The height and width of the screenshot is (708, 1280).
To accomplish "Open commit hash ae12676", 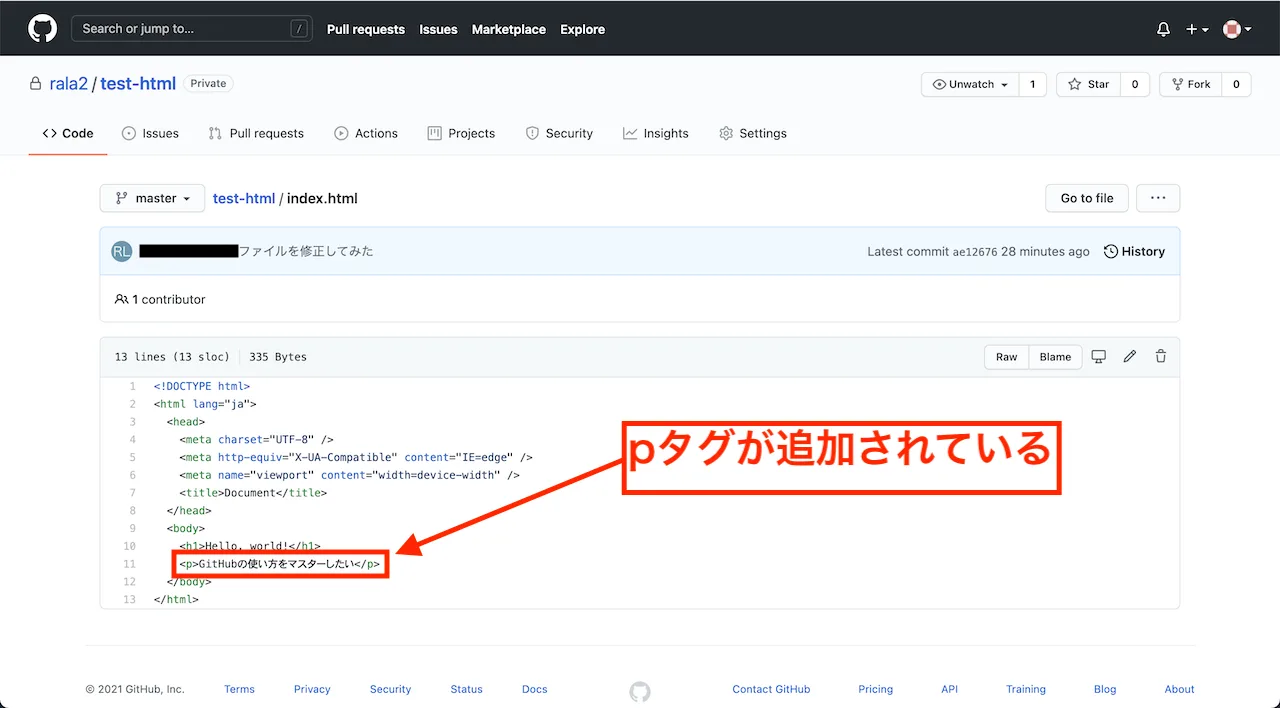I will [x=975, y=252].
